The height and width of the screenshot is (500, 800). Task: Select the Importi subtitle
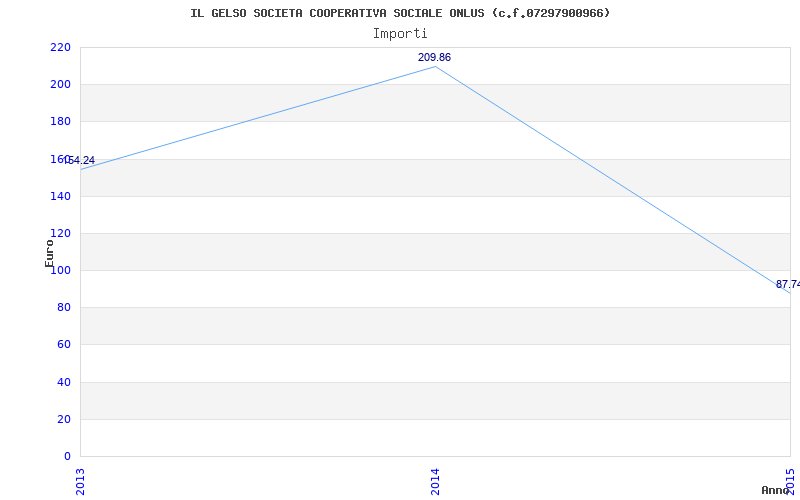[x=400, y=34]
